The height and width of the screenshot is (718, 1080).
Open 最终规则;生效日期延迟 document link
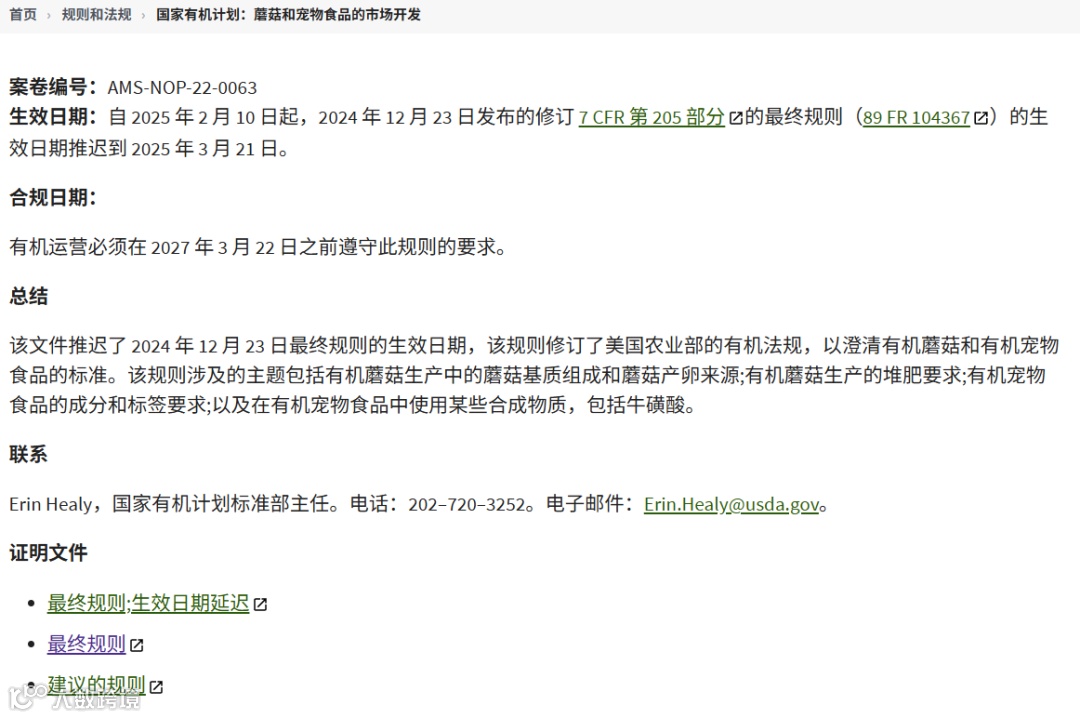(148, 603)
